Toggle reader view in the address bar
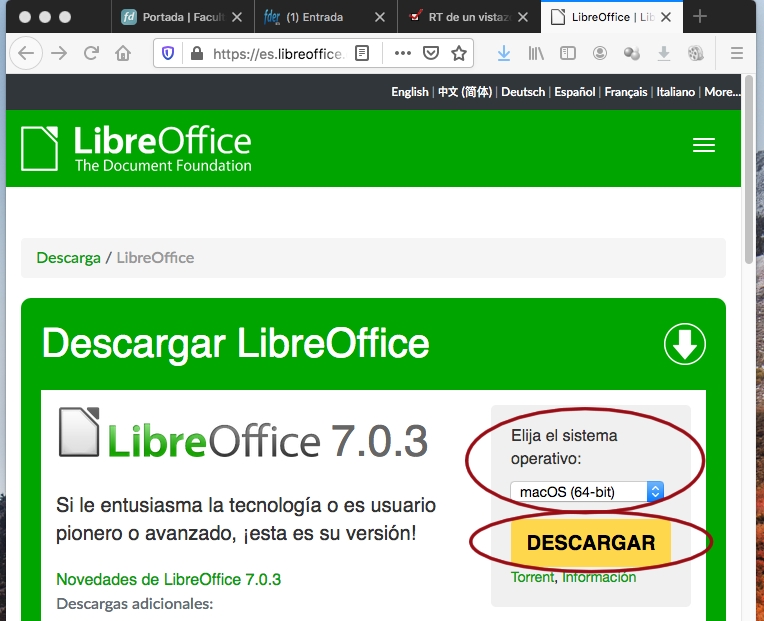This screenshot has width=764, height=621. pyautogui.click(x=362, y=54)
